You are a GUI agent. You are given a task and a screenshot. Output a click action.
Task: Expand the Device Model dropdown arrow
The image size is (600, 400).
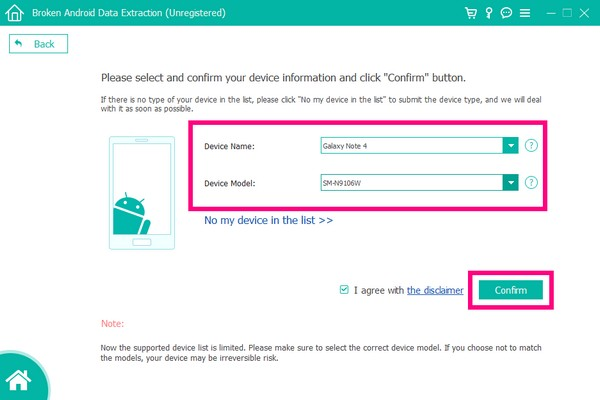pos(511,183)
